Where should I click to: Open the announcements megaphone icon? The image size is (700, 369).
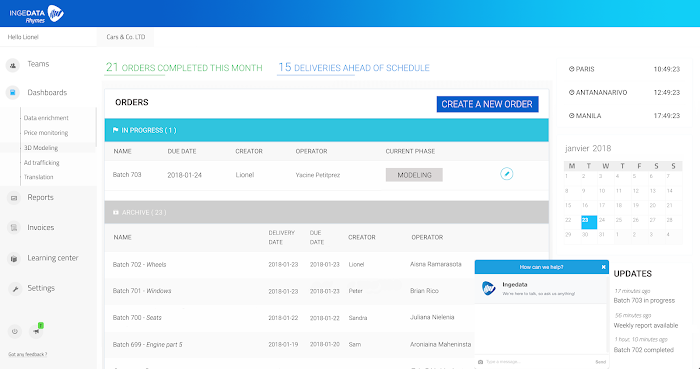click(x=36, y=332)
